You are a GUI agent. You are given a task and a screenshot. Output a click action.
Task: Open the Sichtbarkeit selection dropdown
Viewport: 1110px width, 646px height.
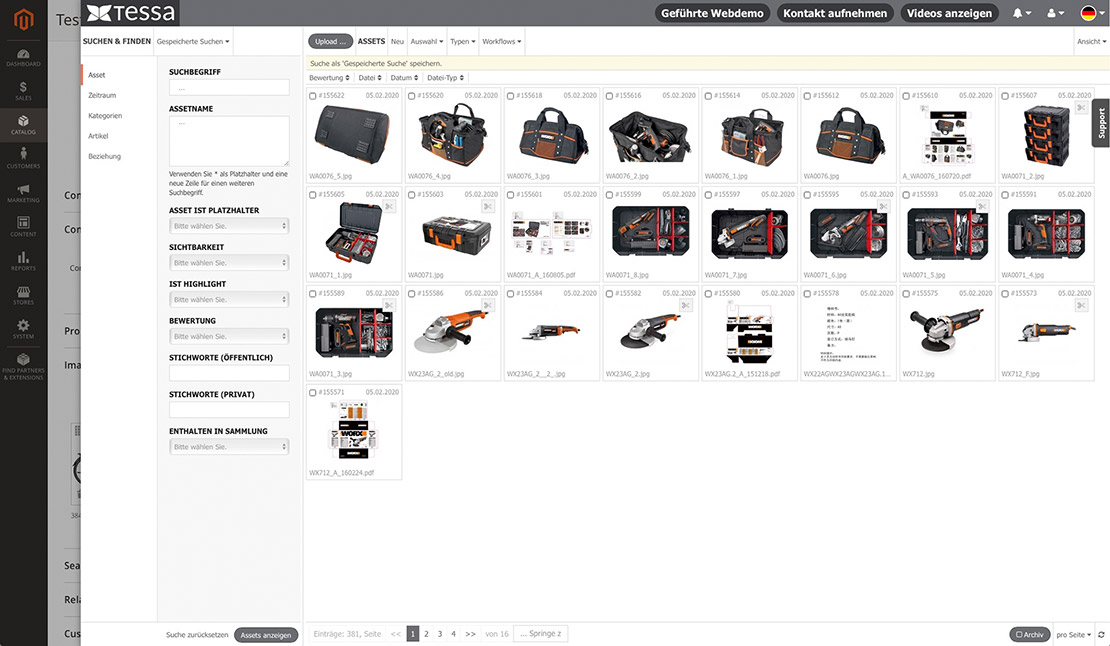[x=229, y=262]
